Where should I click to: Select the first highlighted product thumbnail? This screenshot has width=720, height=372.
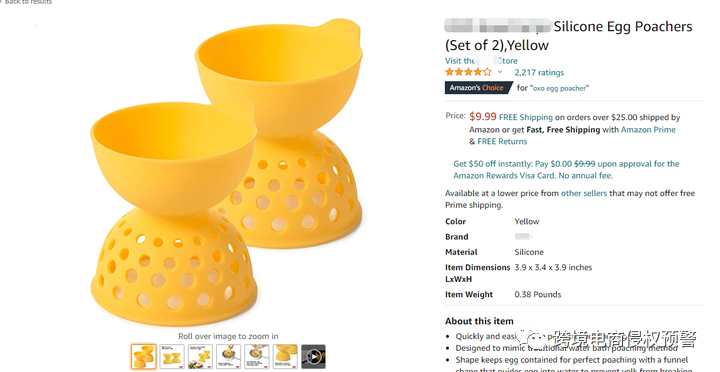(144, 356)
